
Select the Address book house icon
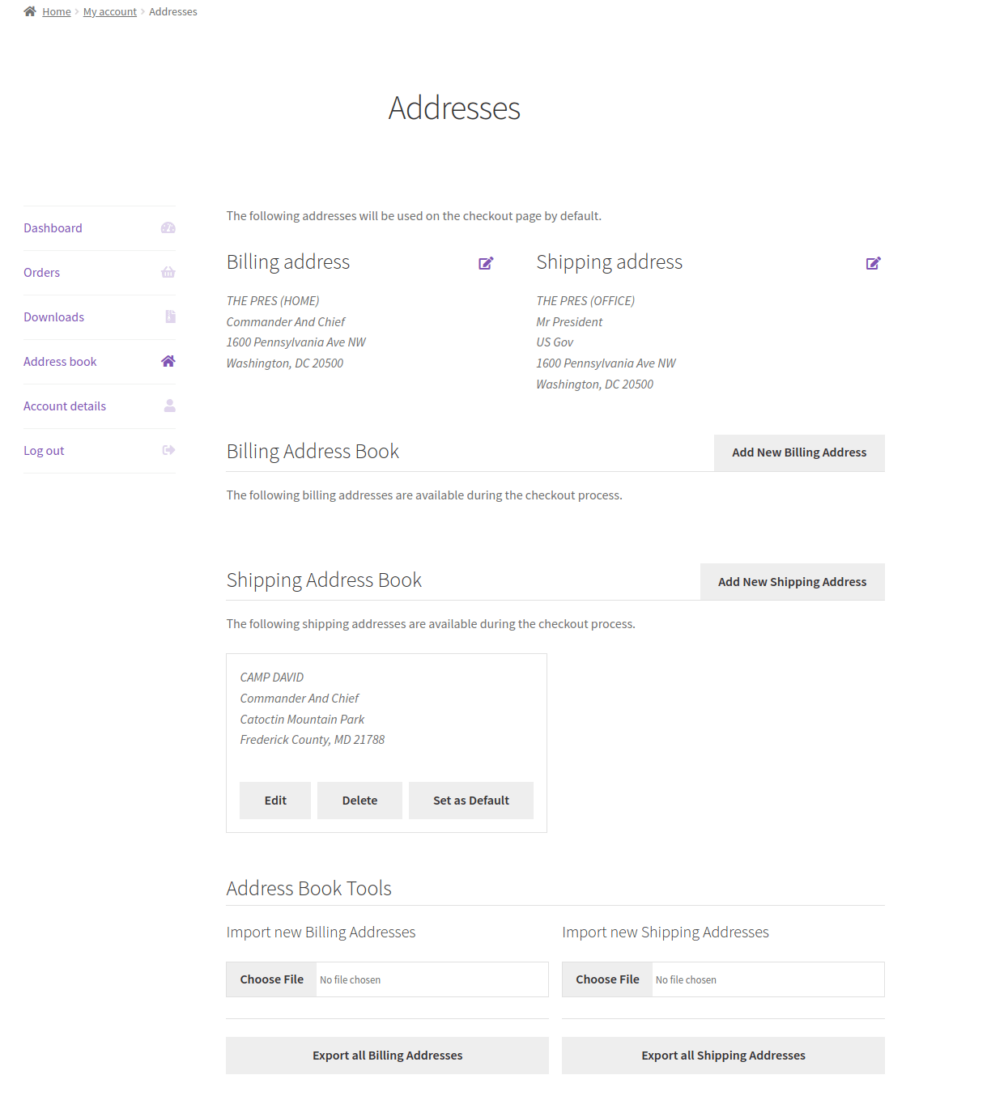point(167,361)
